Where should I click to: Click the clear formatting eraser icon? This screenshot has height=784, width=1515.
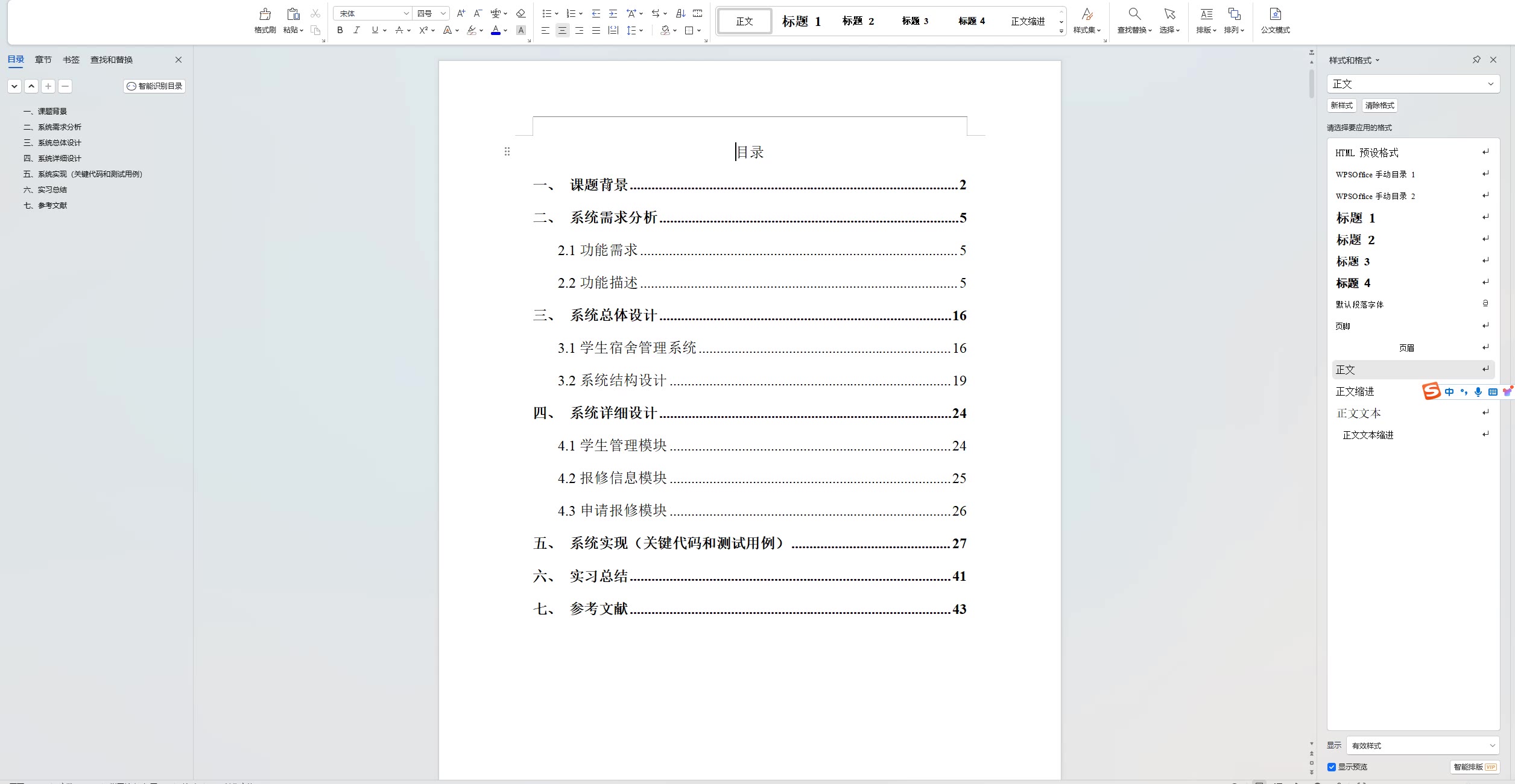[x=521, y=13]
